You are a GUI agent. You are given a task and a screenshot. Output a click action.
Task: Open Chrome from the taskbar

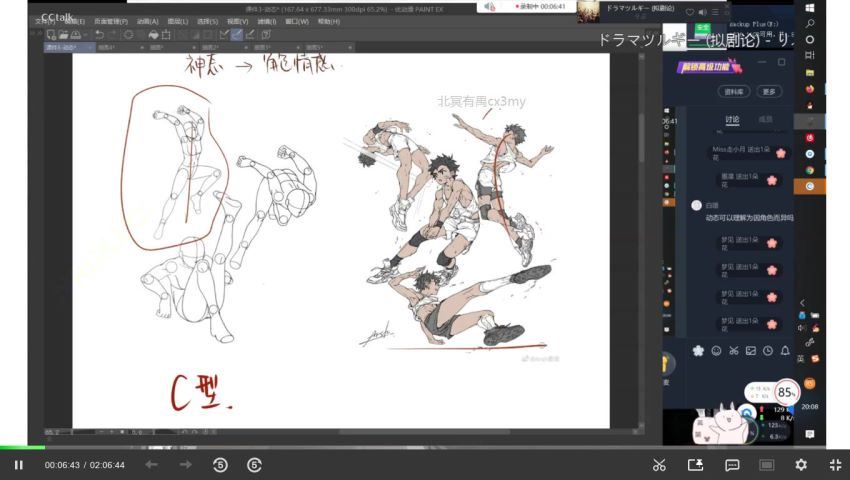(x=809, y=170)
